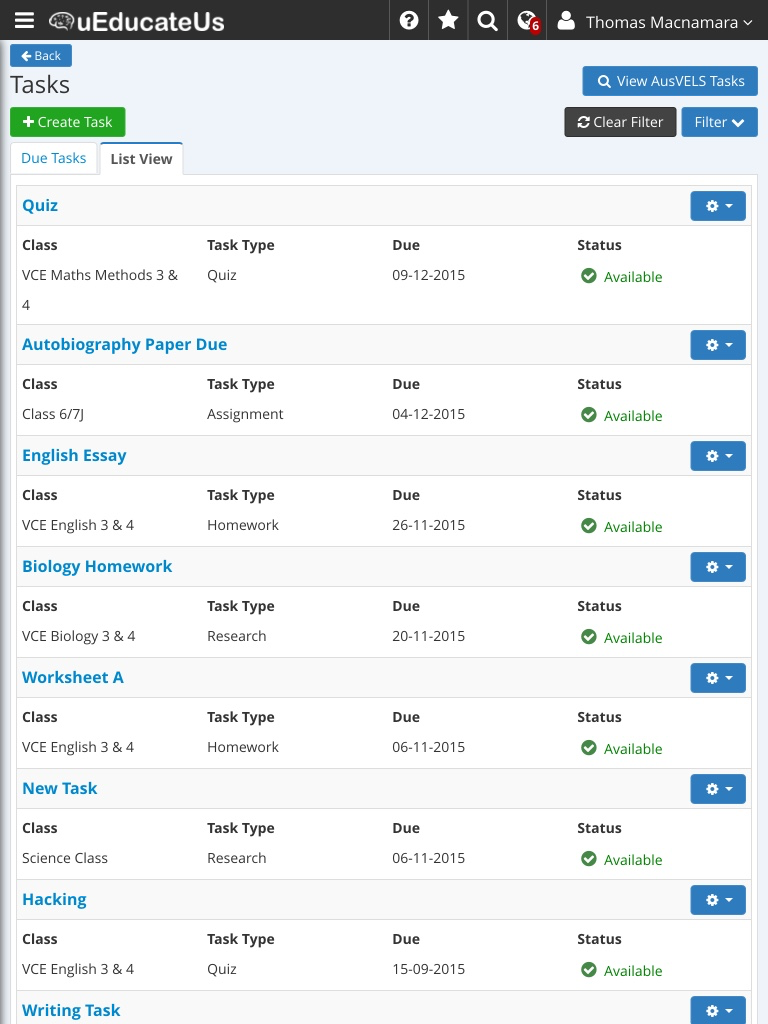768x1024 pixels.
Task: Click class text Class 6/7J
Action: pyautogui.click(x=53, y=414)
